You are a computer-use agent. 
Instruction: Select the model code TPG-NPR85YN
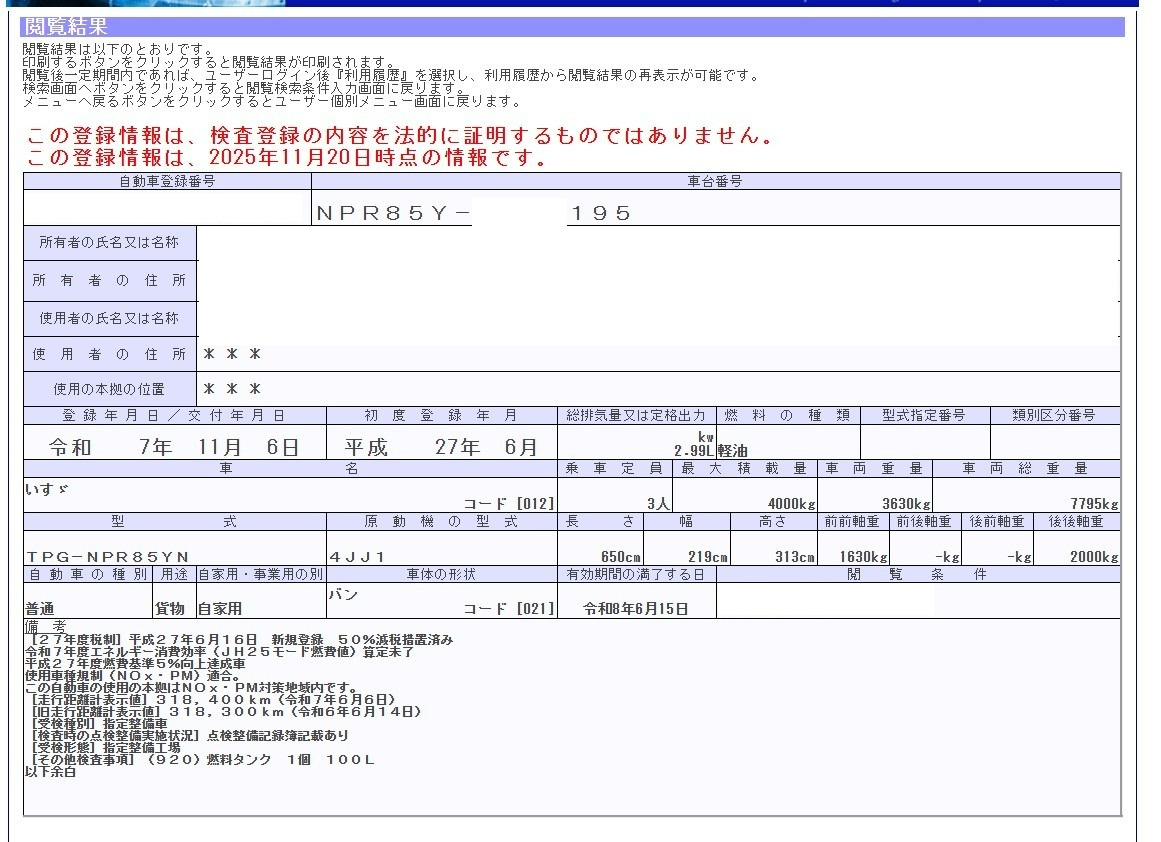coord(107,556)
